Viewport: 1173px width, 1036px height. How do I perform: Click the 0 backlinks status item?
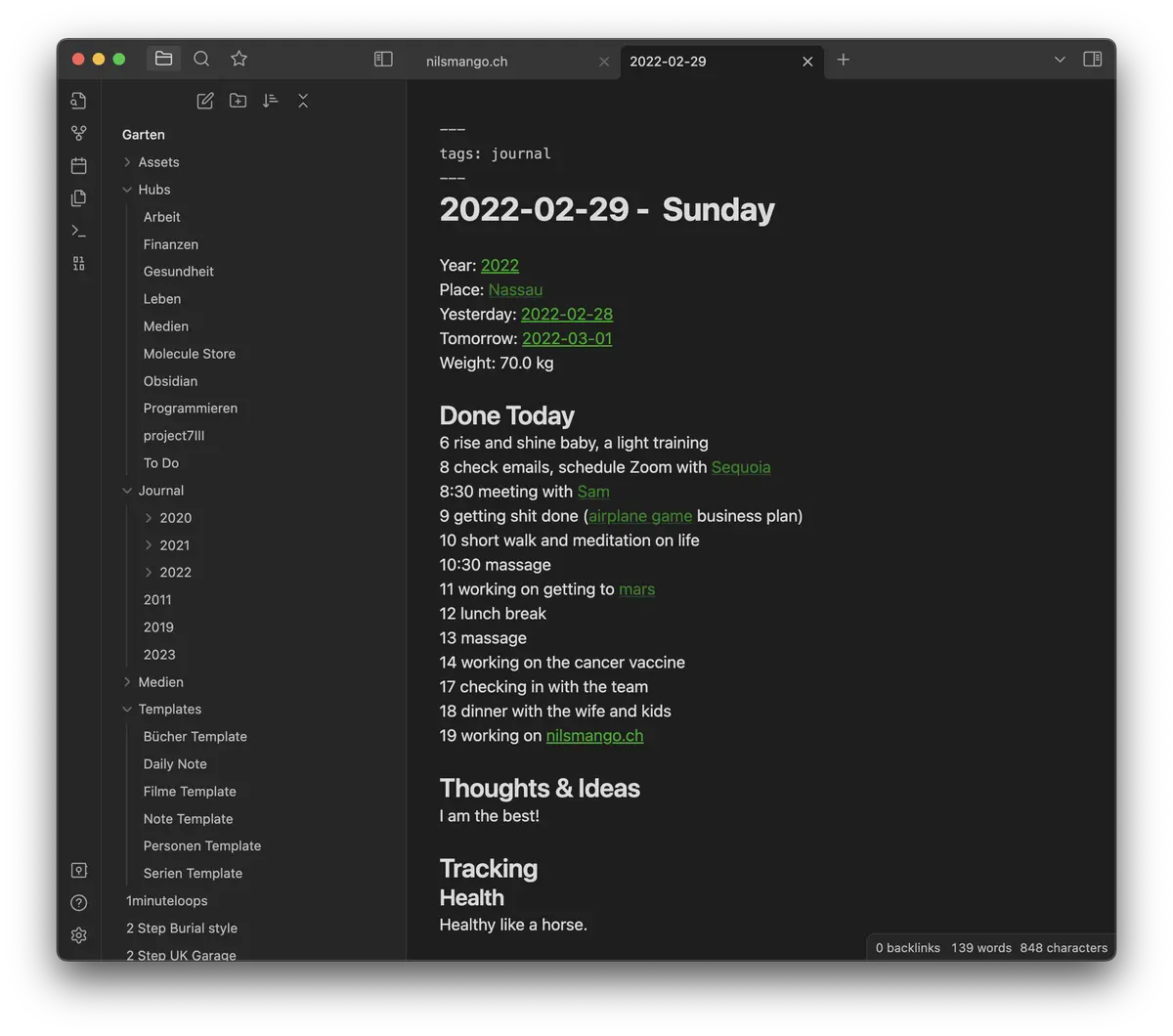(908, 948)
